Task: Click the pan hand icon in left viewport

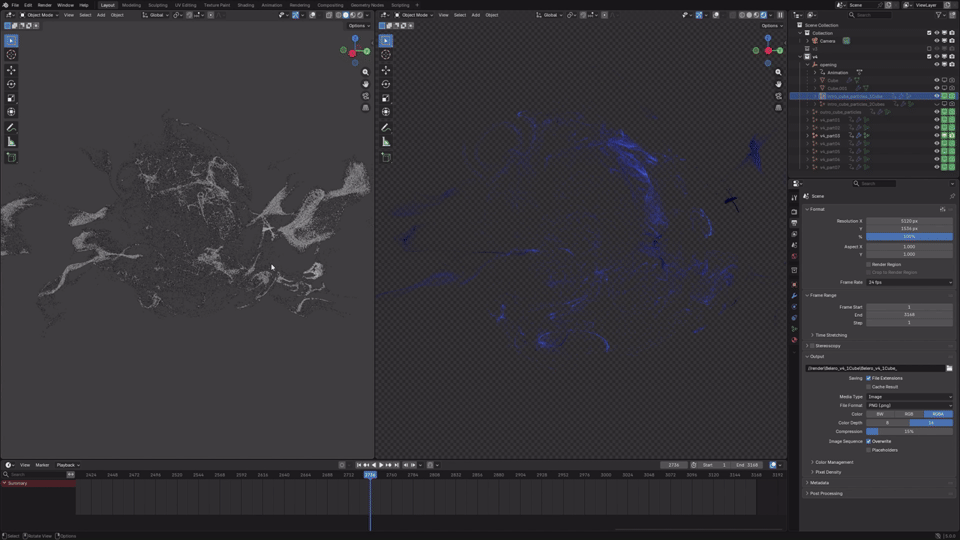Action: coord(366,84)
